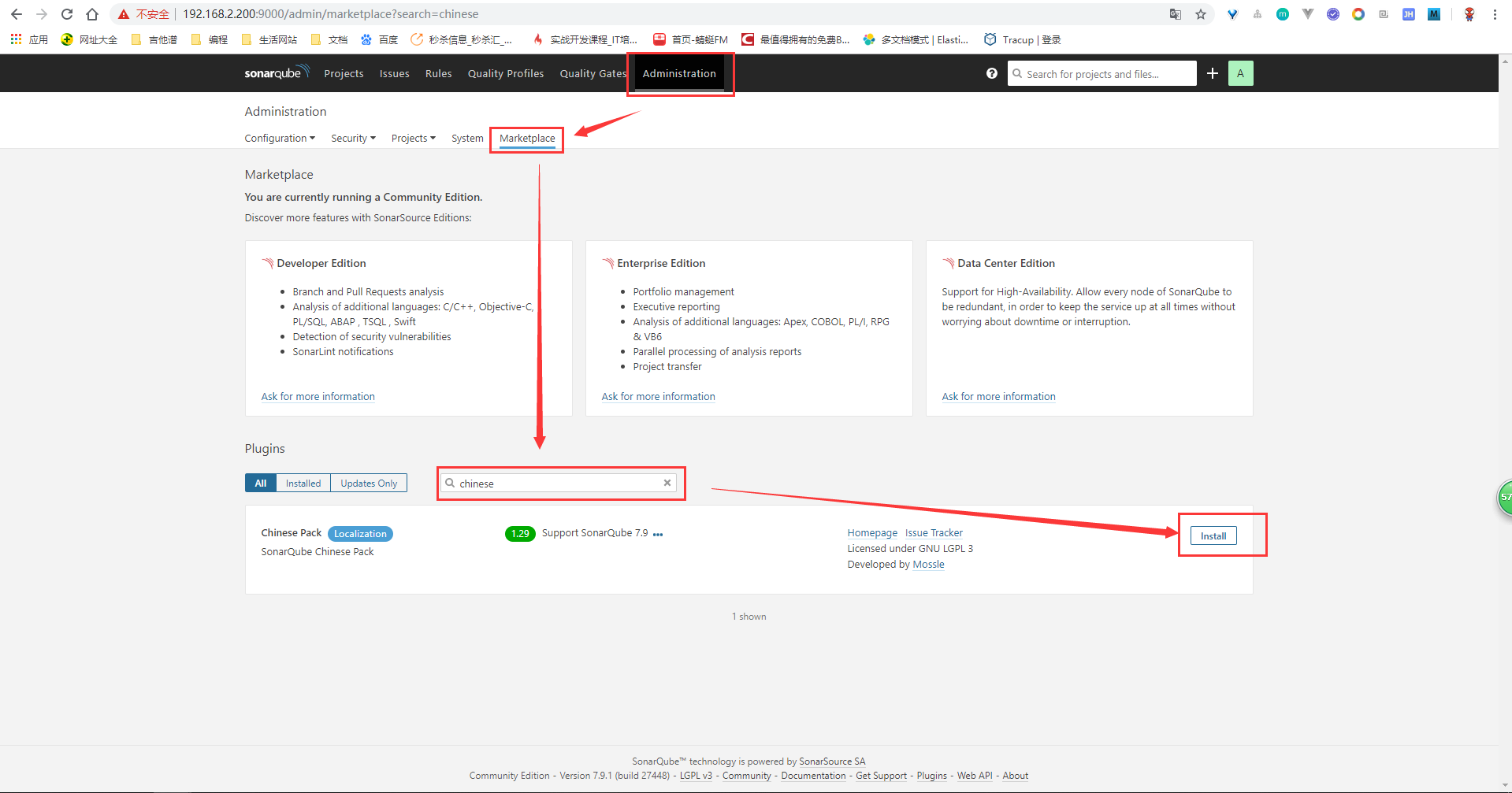Open the green user avatar A

1240,73
